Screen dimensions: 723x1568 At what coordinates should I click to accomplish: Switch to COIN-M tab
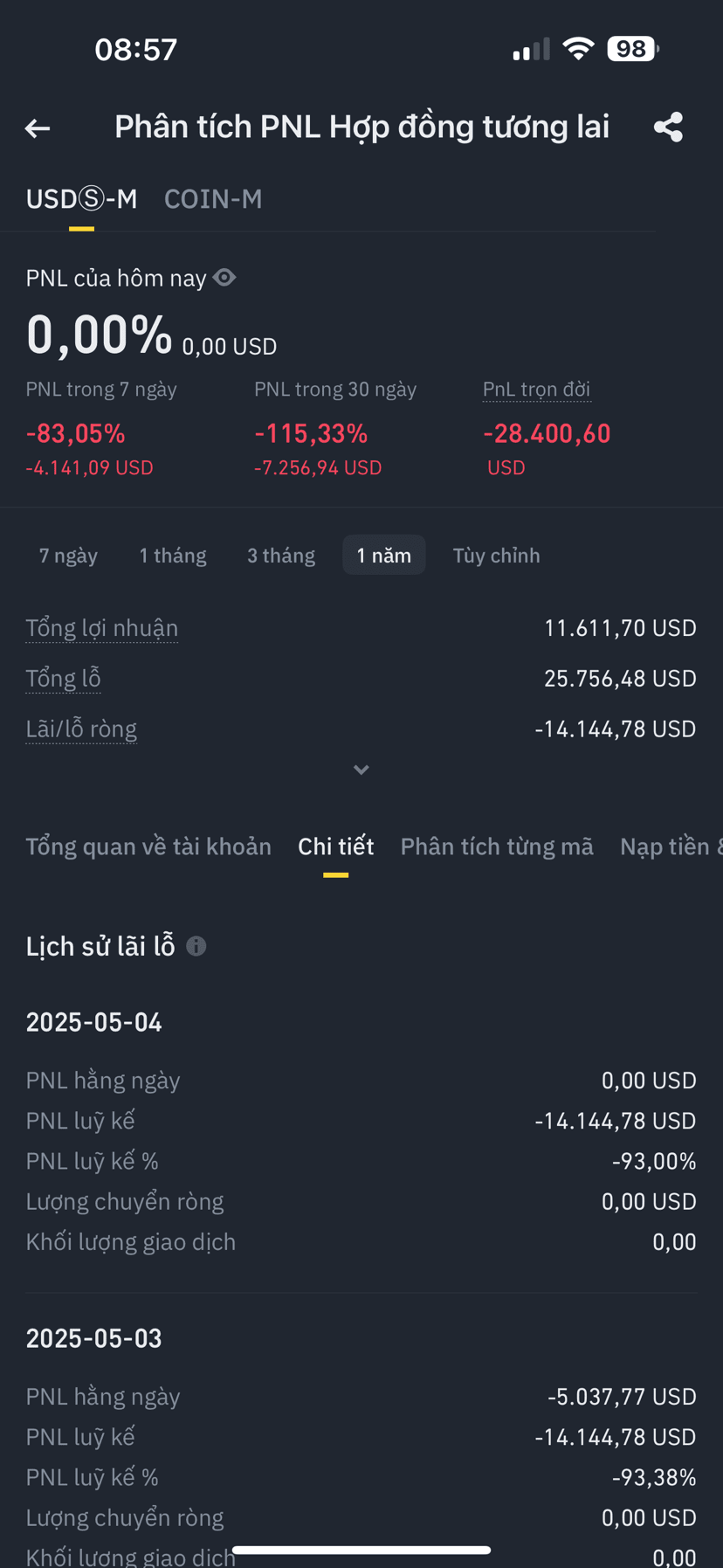coord(213,199)
